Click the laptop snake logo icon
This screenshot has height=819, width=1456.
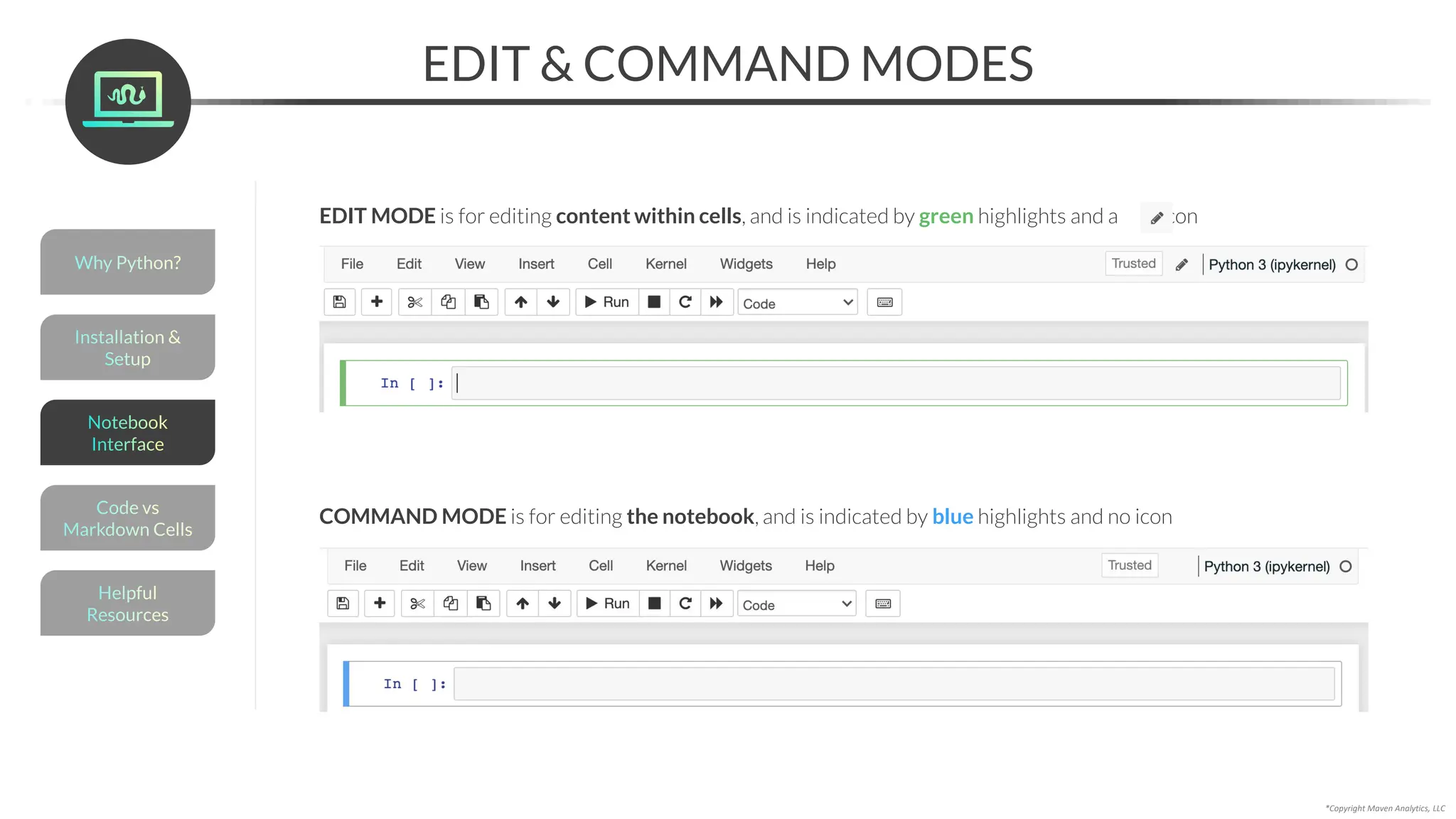coord(128,102)
